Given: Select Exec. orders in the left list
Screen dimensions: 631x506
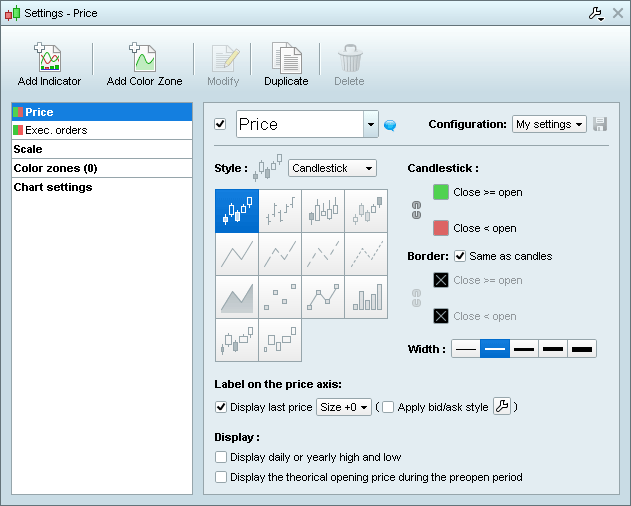Looking at the screenshot, I should coord(56,130).
